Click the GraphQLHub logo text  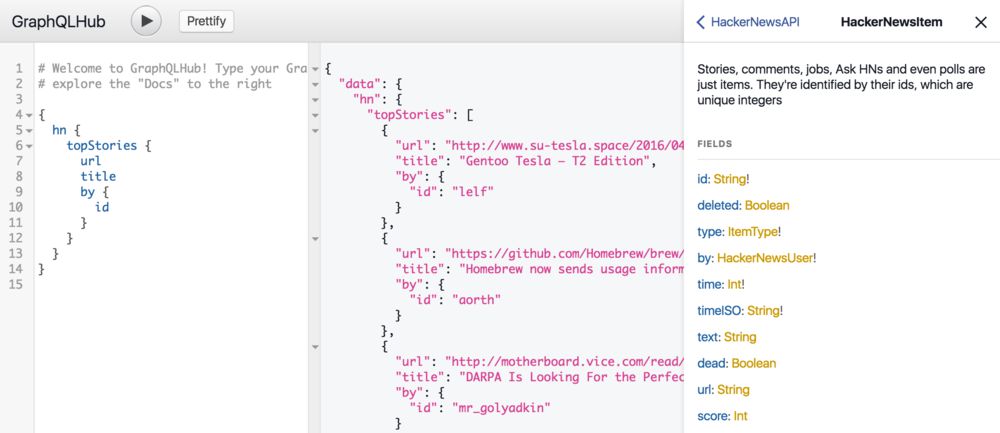coord(59,22)
